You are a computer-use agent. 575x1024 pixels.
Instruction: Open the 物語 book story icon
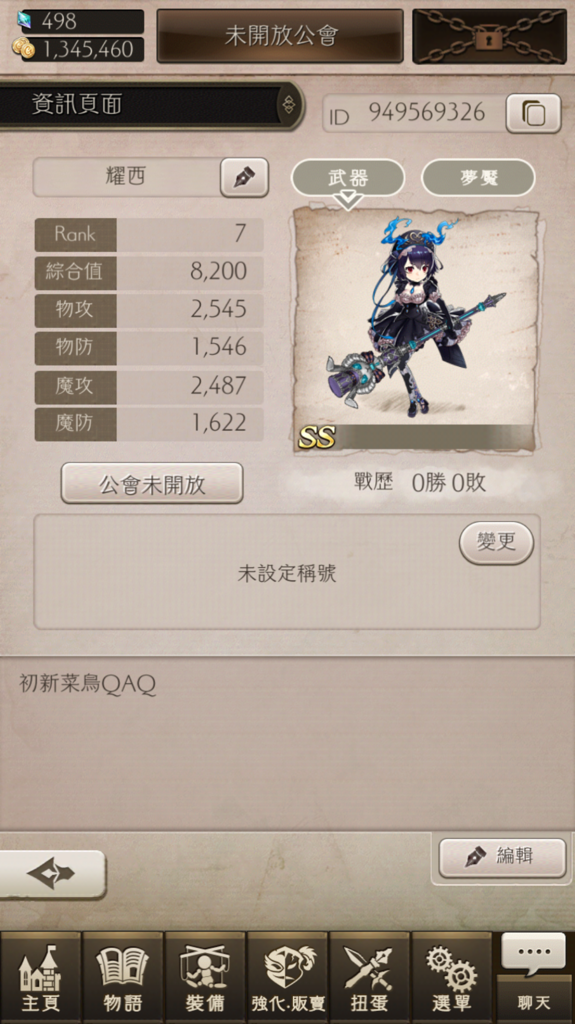pos(123,978)
